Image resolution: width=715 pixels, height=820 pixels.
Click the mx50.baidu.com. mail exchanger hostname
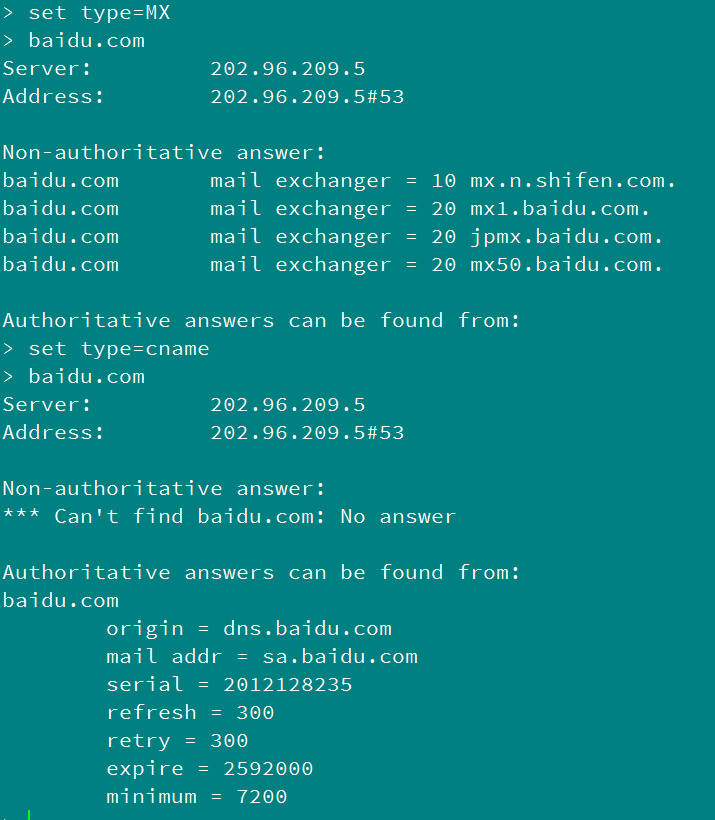pos(567,265)
